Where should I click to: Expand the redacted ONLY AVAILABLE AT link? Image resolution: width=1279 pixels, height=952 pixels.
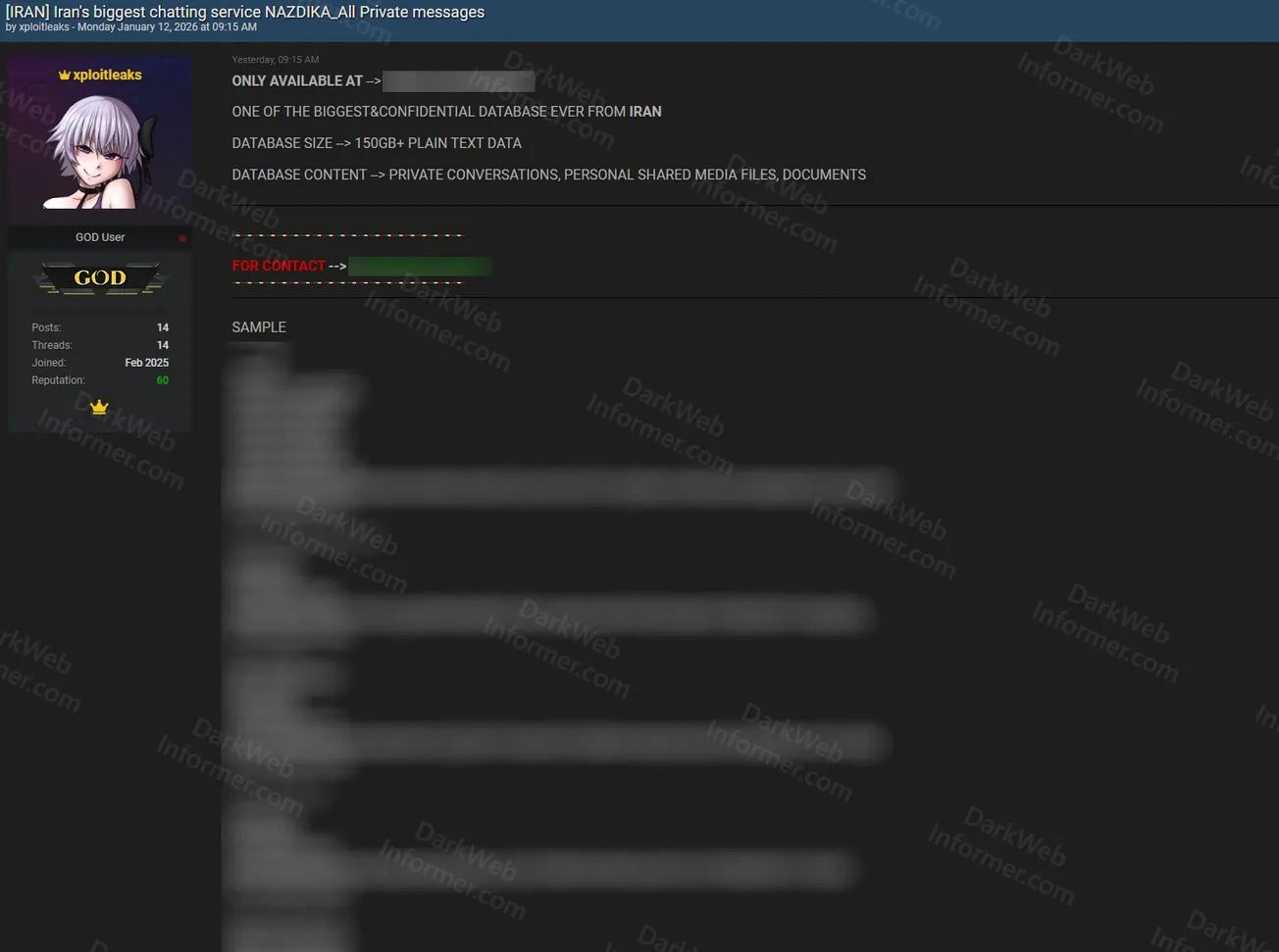pyautogui.click(x=457, y=80)
